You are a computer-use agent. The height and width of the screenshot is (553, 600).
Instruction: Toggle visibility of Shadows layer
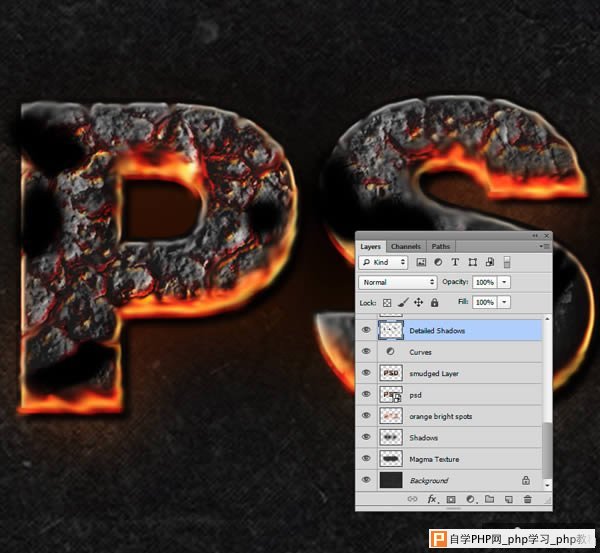(x=366, y=437)
